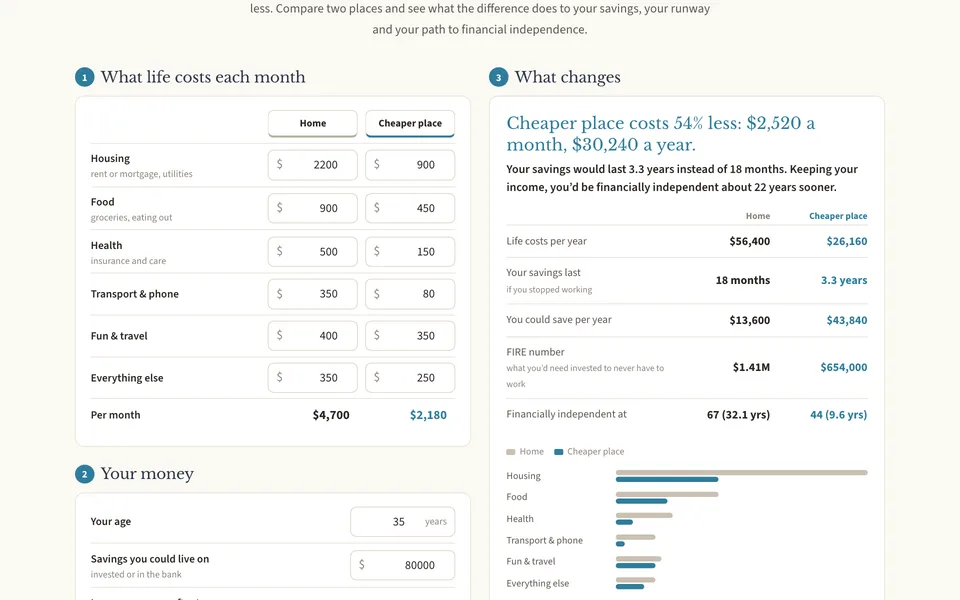
Task: Edit Home everything else field showing 350
Action: (x=312, y=378)
